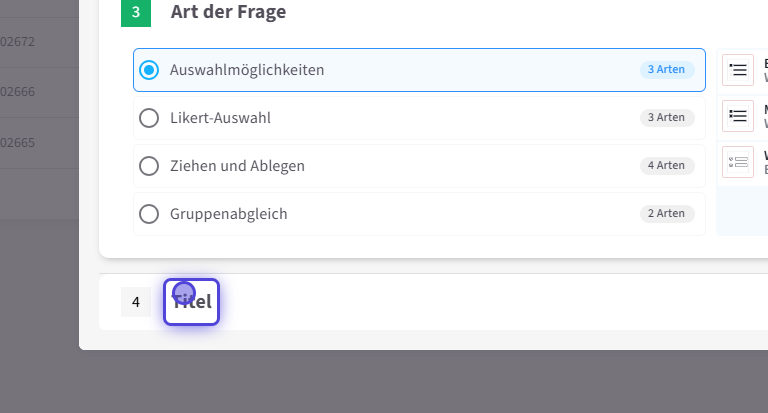Image resolution: width=768 pixels, height=413 pixels.
Task: Click the "3 Arten" badge for Likert-Auswahl
Action: 666,118
